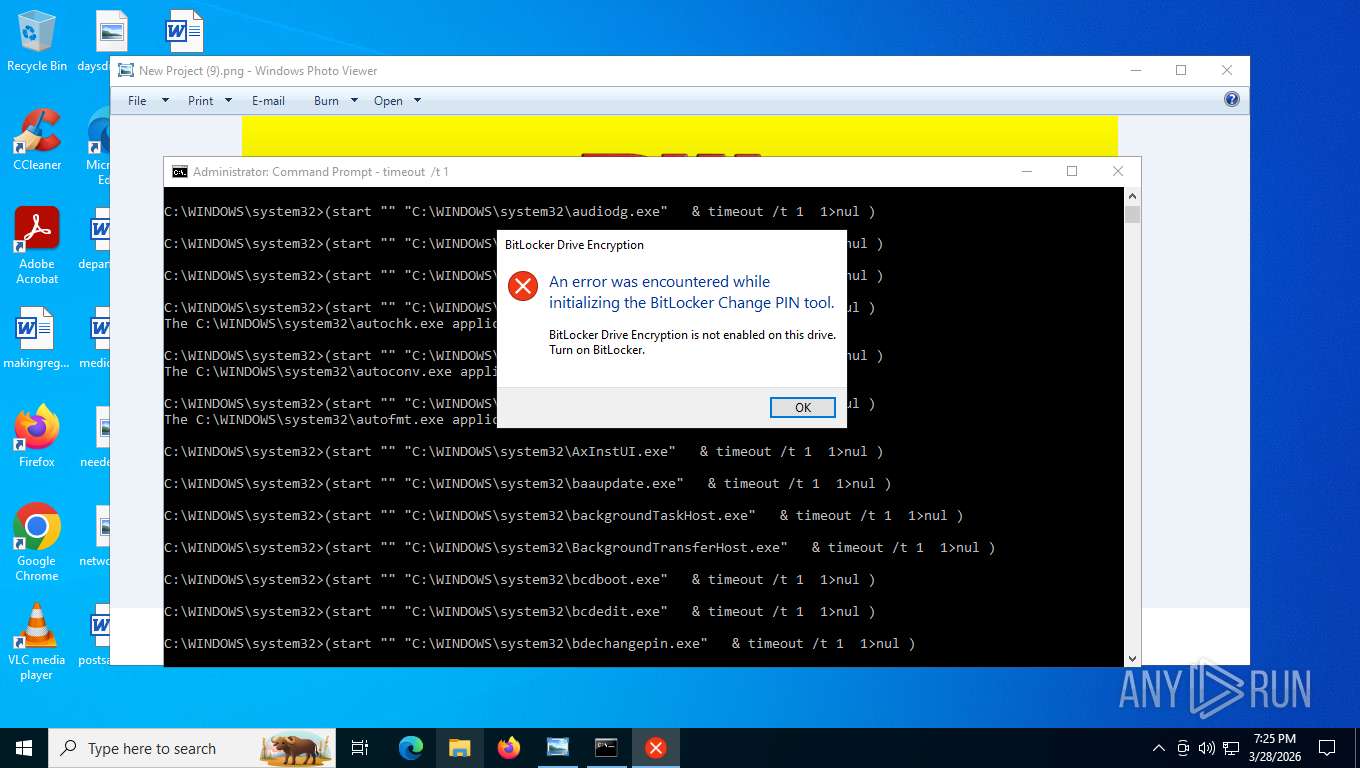Click the volume speaker tray icon
This screenshot has height=768, width=1360.
(x=1206, y=748)
